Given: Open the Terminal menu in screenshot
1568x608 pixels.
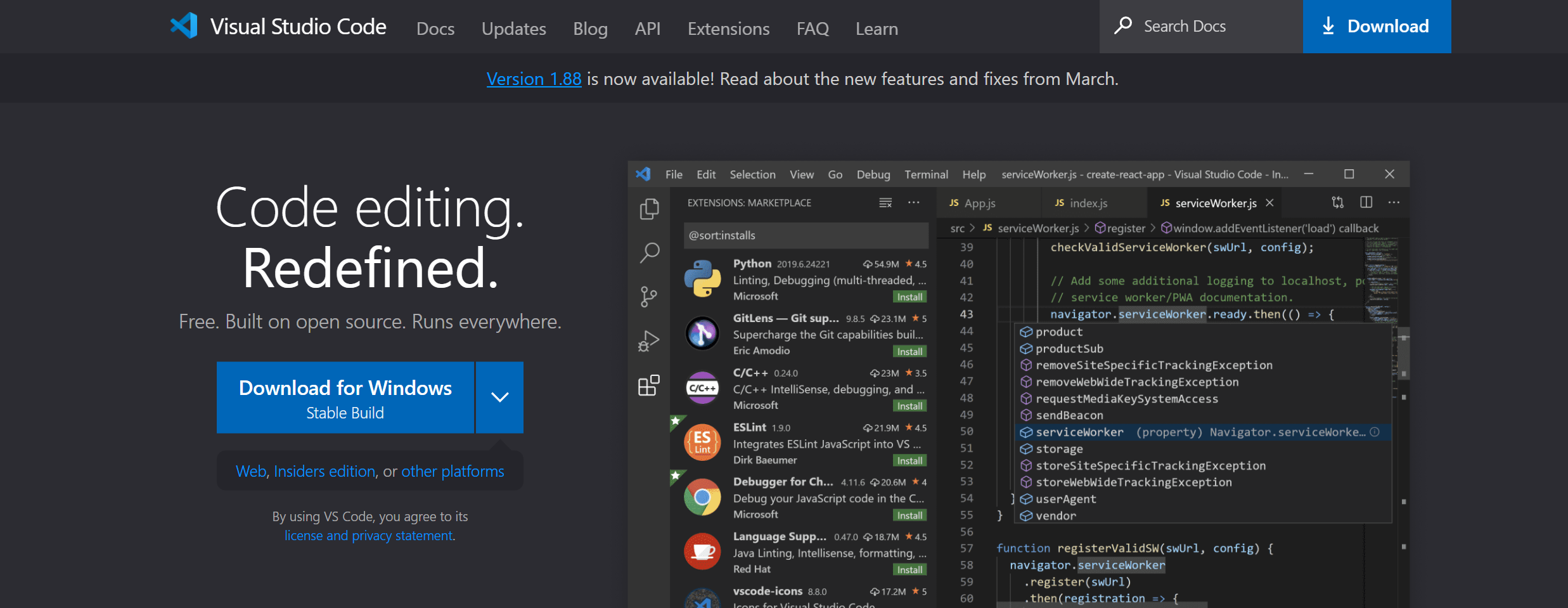Looking at the screenshot, I should click(x=926, y=174).
